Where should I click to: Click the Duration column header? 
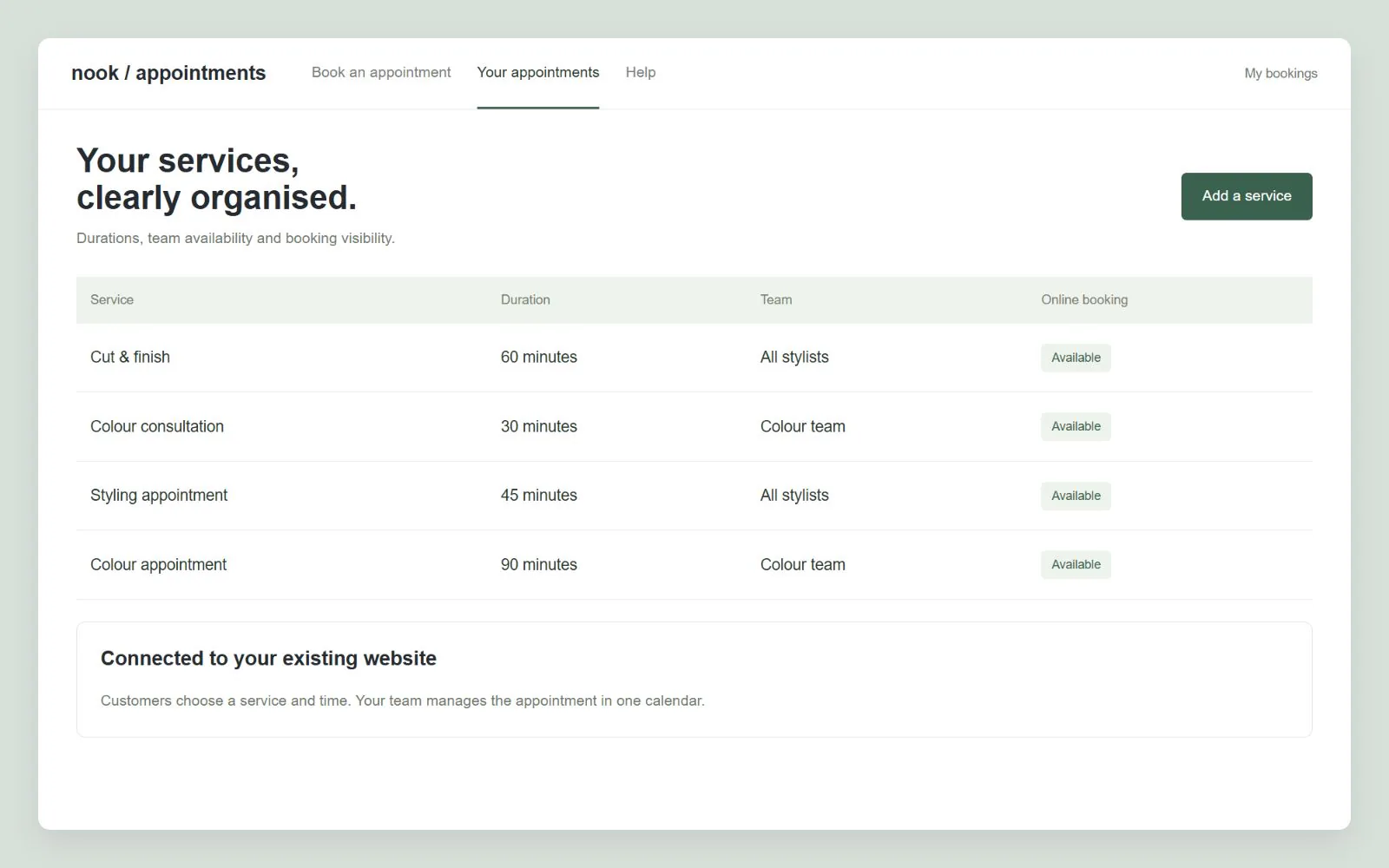[x=525, y=299]
